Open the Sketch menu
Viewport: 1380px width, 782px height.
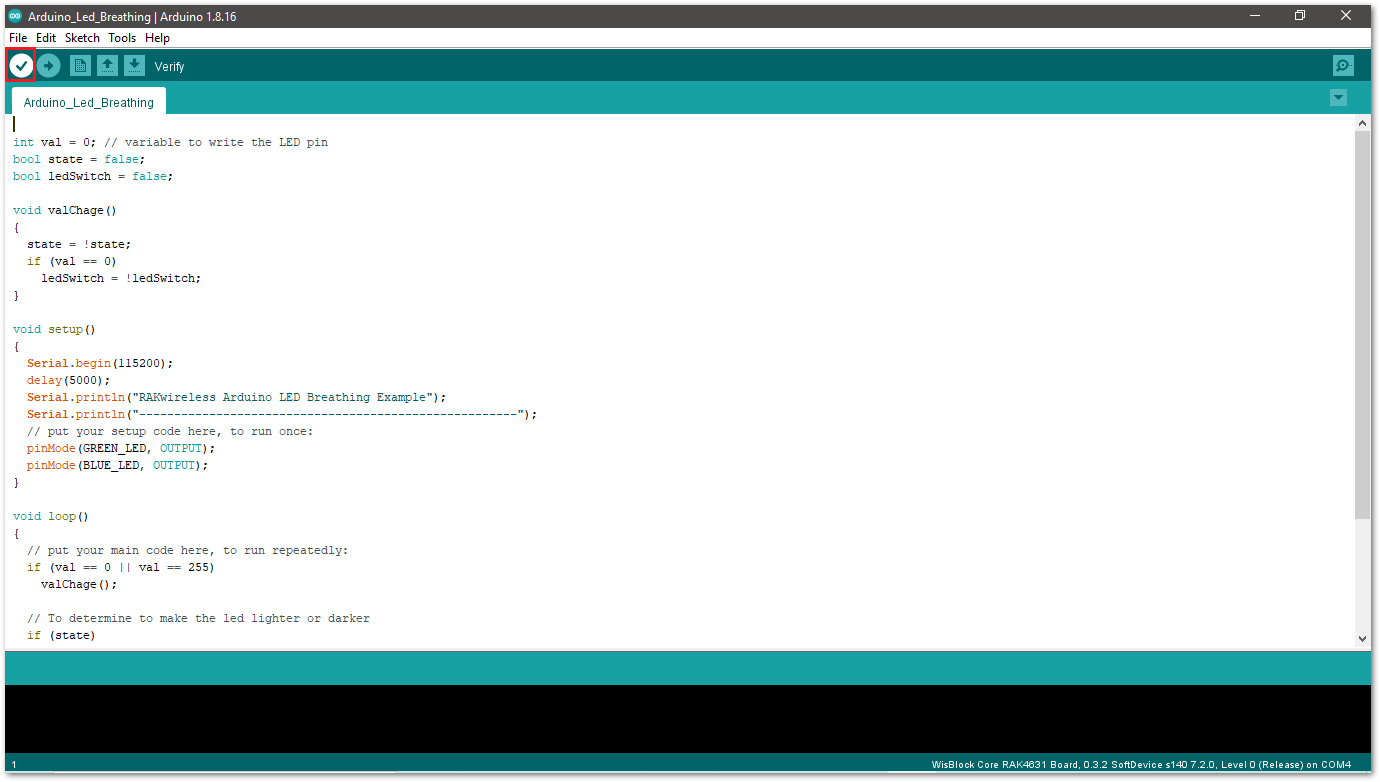(x=82, y=38)
